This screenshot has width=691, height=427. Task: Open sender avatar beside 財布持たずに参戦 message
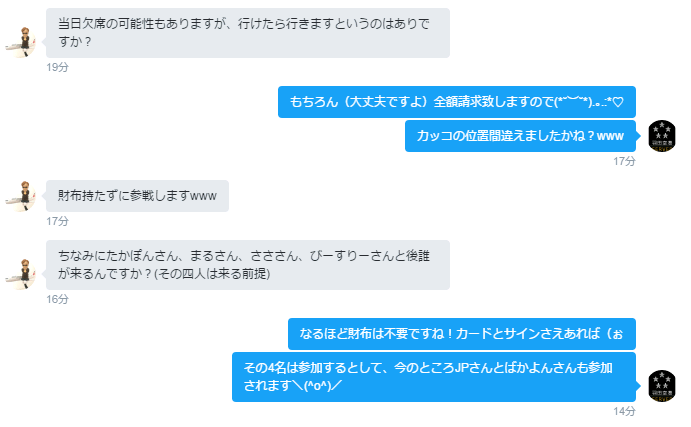[x=21, y=196]
